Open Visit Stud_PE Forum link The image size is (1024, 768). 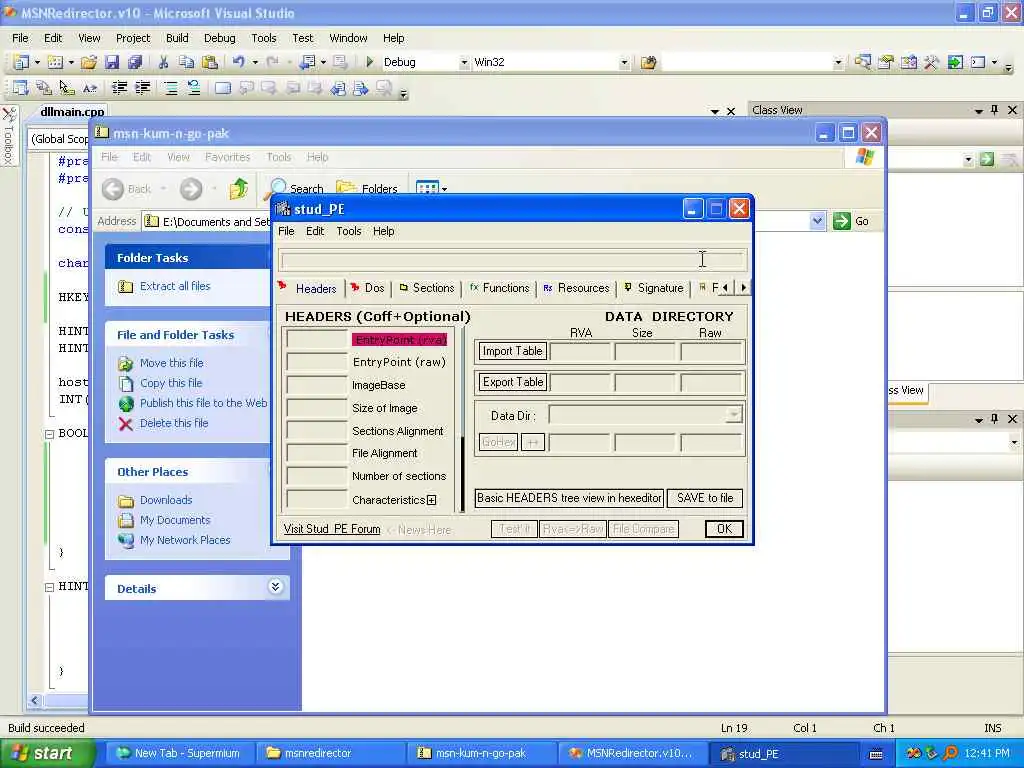[332, 529]
